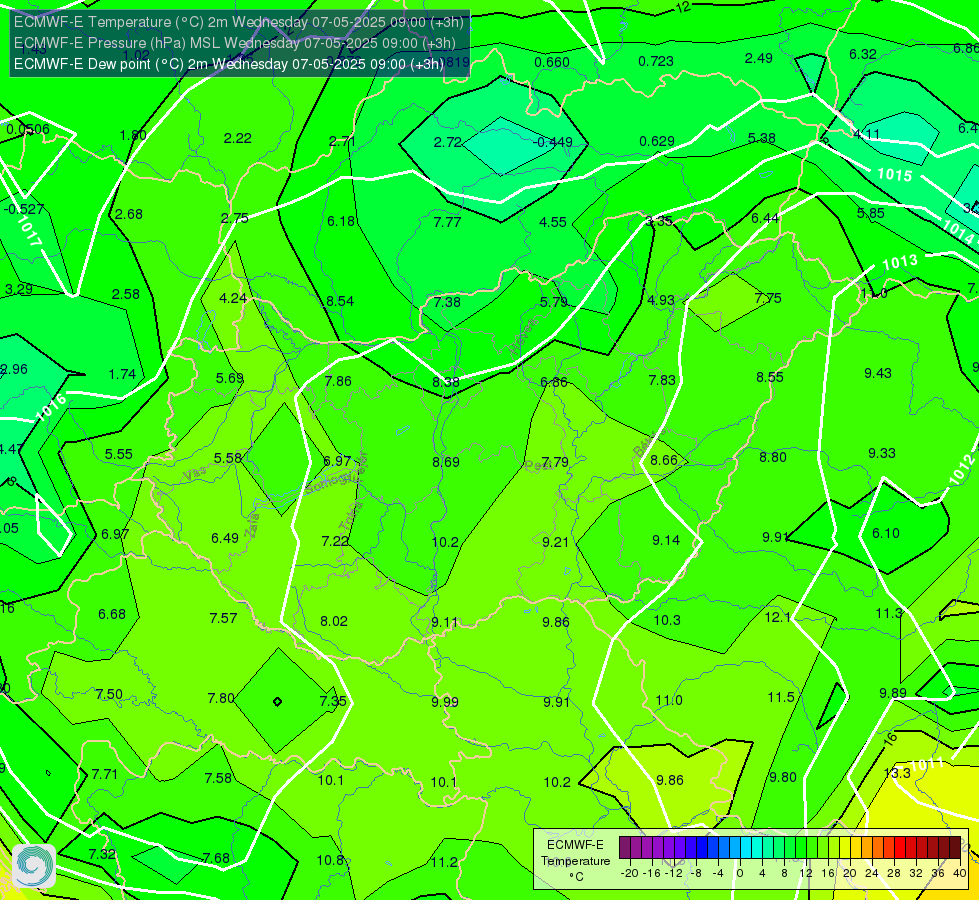Click the -0.449 dew point value
The width and height of the screenshot is (979, 900).
click(x=553, y=142)
